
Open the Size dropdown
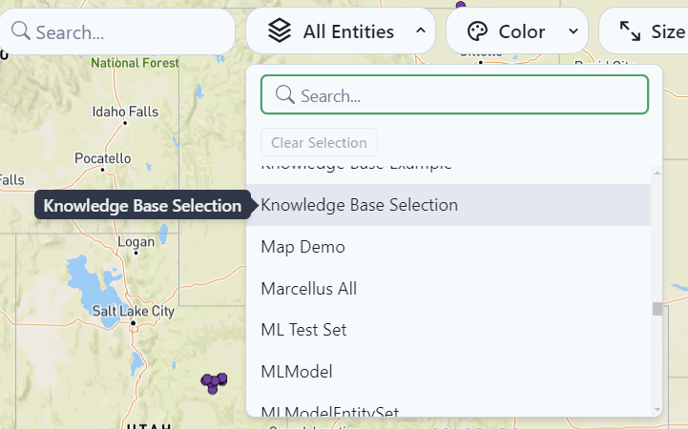click(x=644, y=32)
